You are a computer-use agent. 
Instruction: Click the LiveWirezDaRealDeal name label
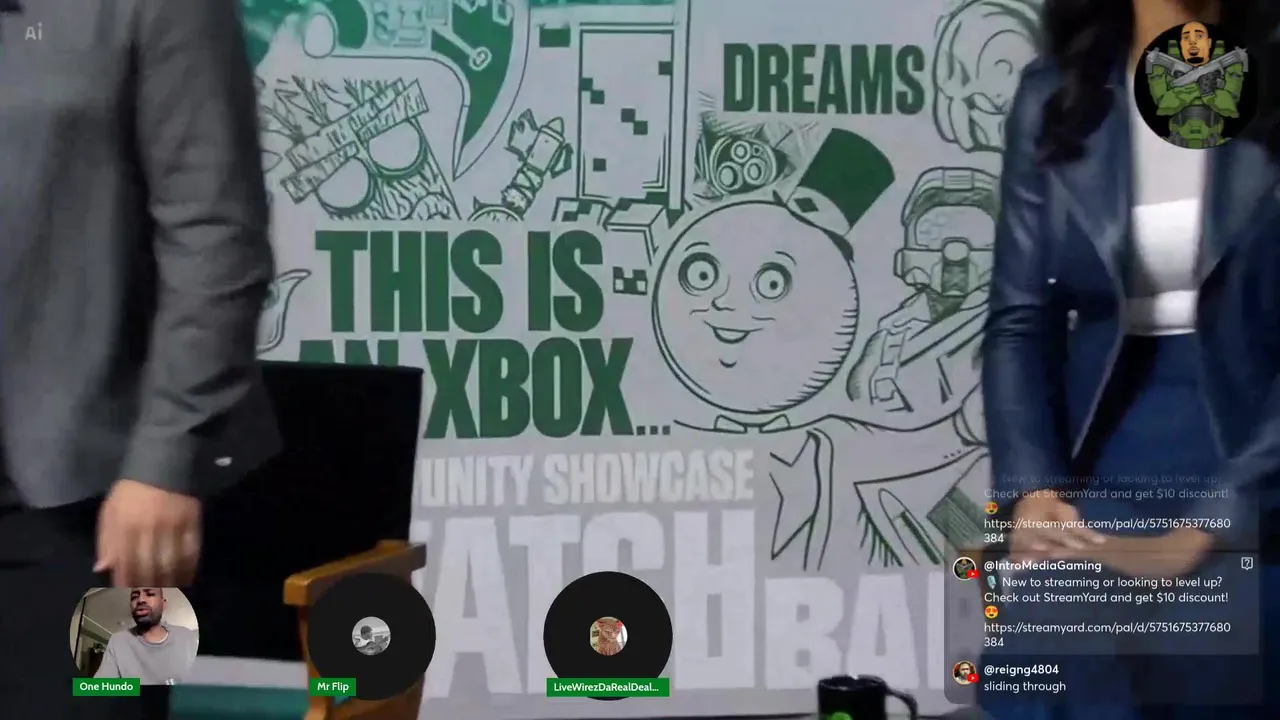608,687
